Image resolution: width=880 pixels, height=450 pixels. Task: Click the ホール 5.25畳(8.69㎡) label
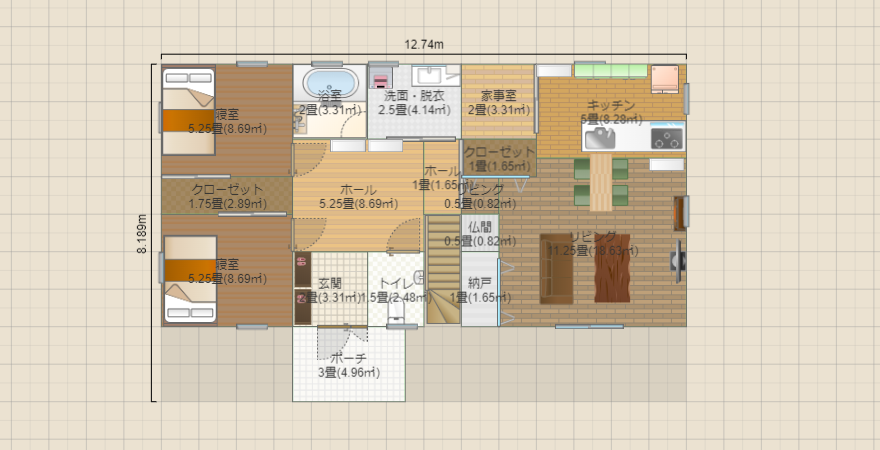pyautogui.click(x=358, y=196)
